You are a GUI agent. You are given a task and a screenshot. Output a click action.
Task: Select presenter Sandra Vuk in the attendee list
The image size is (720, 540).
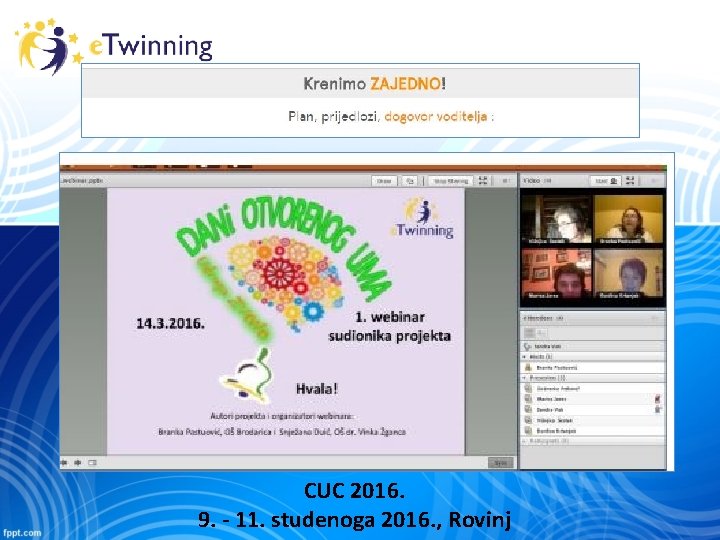tap(593, 410)
